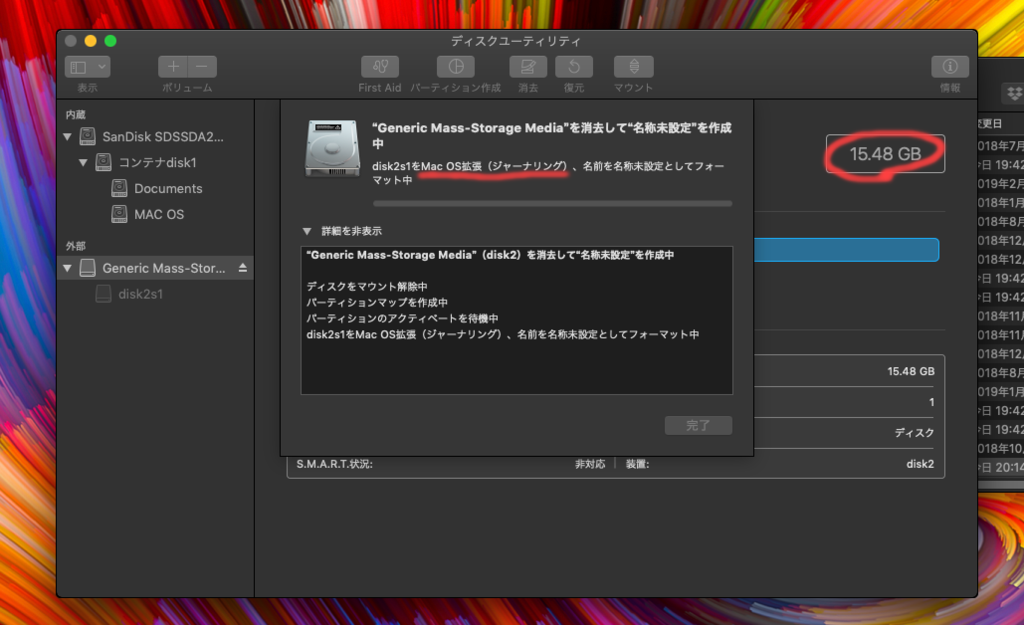Click the Dropbox icon in the background window
This screenshot has height=625, width=1024.
click(x=1014, y=93)
